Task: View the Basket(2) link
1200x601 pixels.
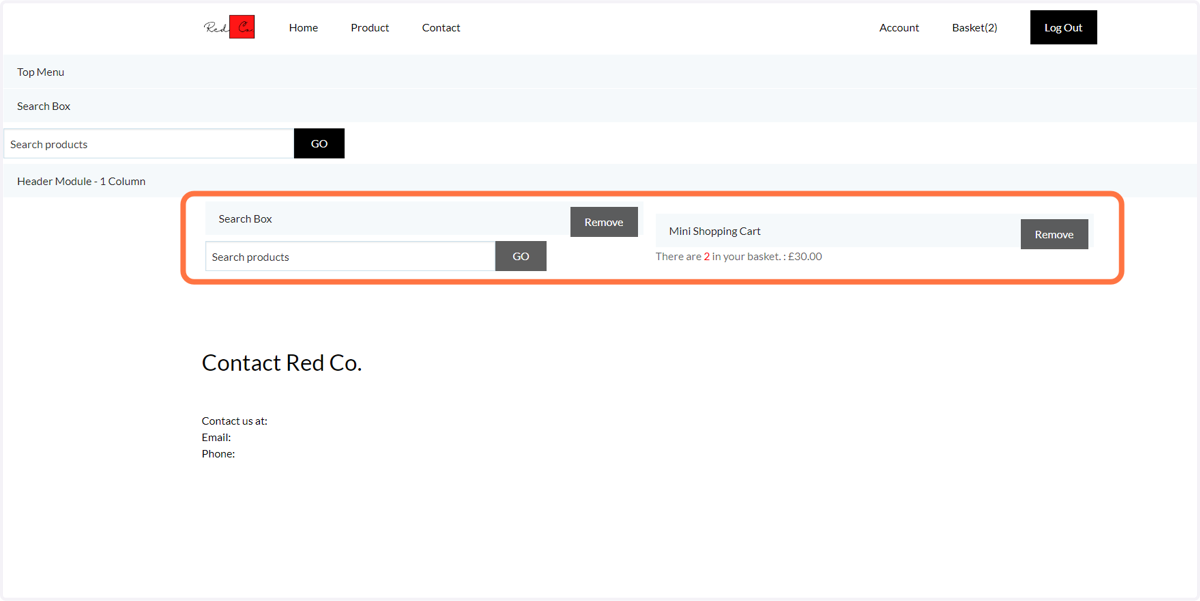Action: pos(974,28)
